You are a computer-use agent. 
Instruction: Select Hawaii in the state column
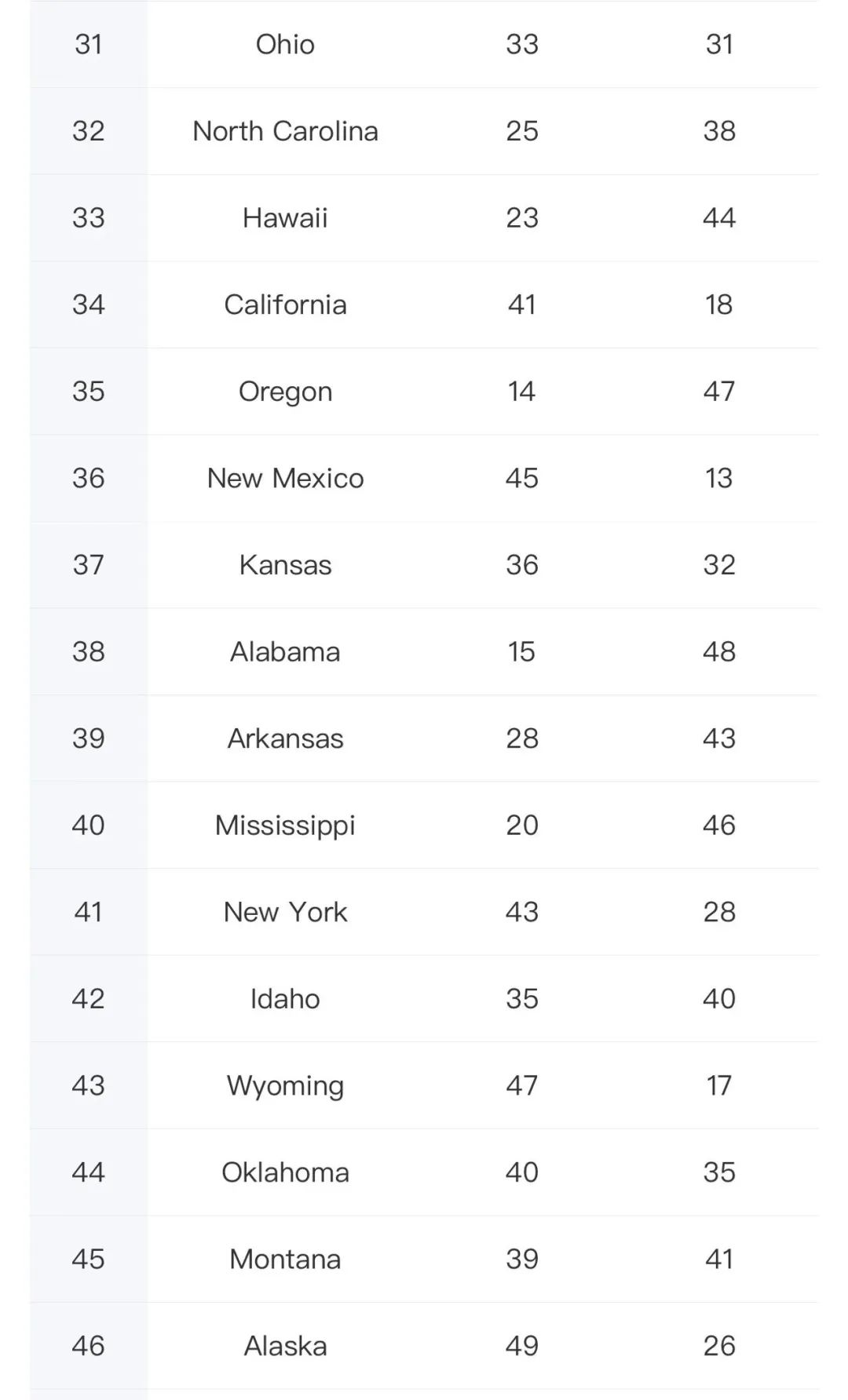click(285, 217)
